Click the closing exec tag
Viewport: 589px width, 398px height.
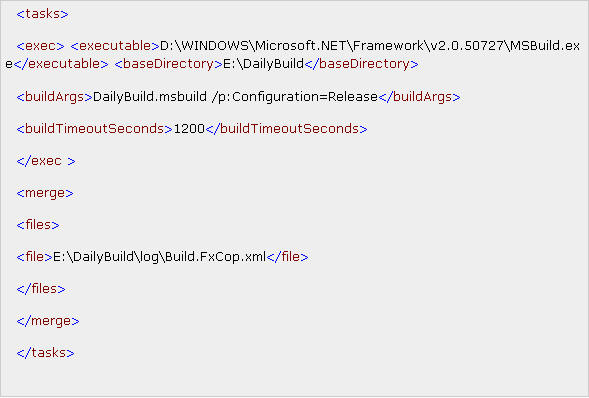click(x=46, y=161)
